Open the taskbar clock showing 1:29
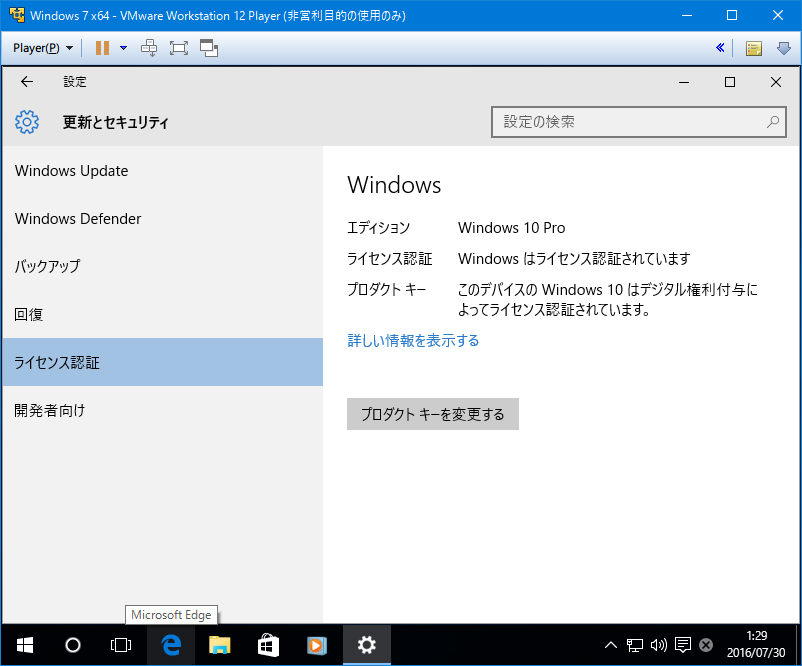Image resolution: width=802 pixels, height=666 pixels. [756, 645]
